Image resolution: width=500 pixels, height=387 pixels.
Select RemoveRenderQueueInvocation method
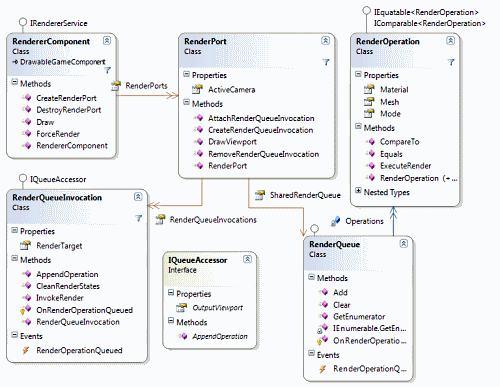(263, 154)
